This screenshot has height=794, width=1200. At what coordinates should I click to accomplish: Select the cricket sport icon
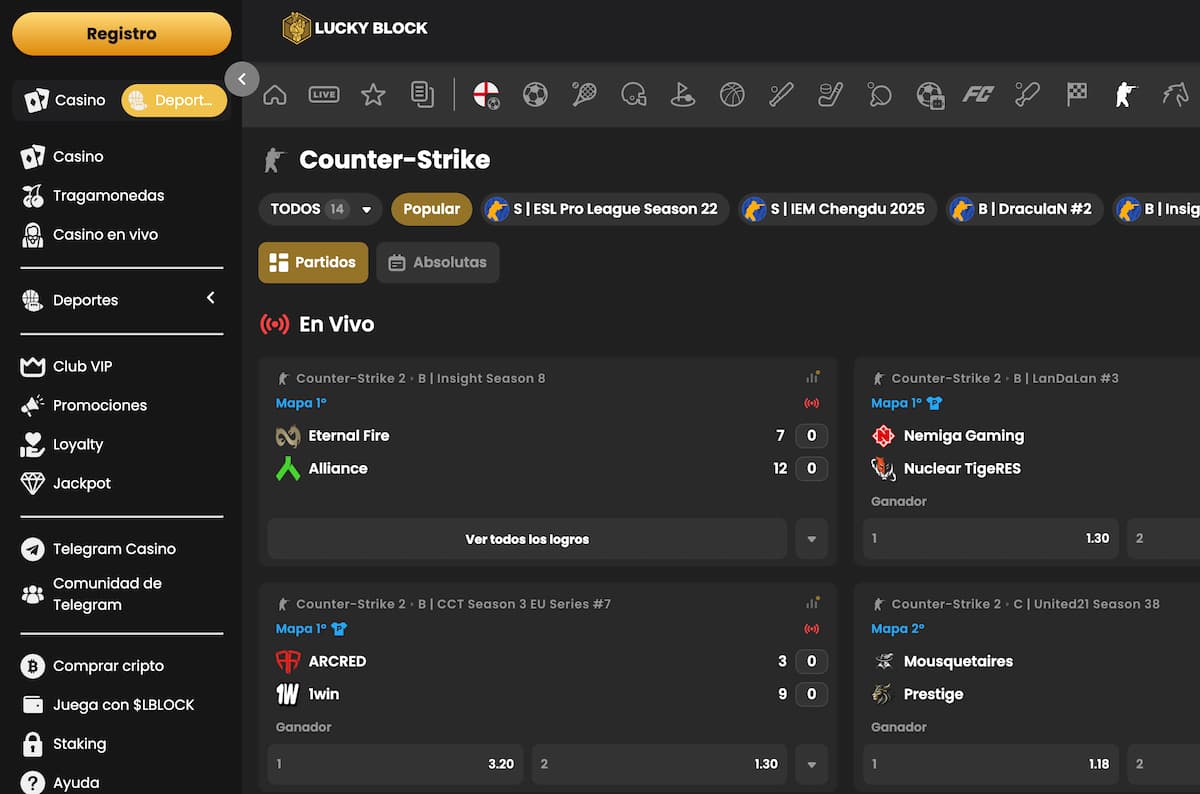(1027, 95)
